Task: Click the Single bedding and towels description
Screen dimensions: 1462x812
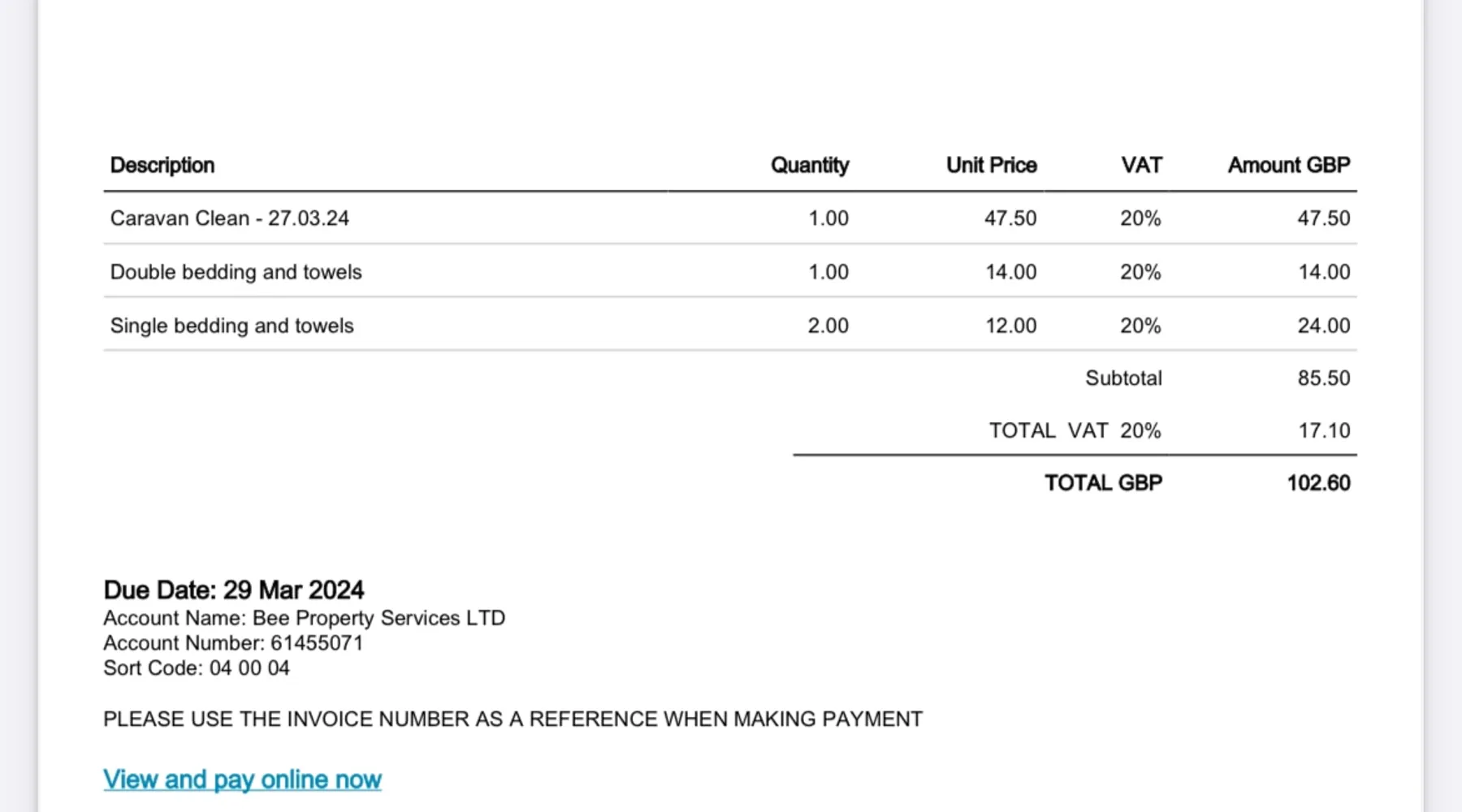Action: (232, 326)
